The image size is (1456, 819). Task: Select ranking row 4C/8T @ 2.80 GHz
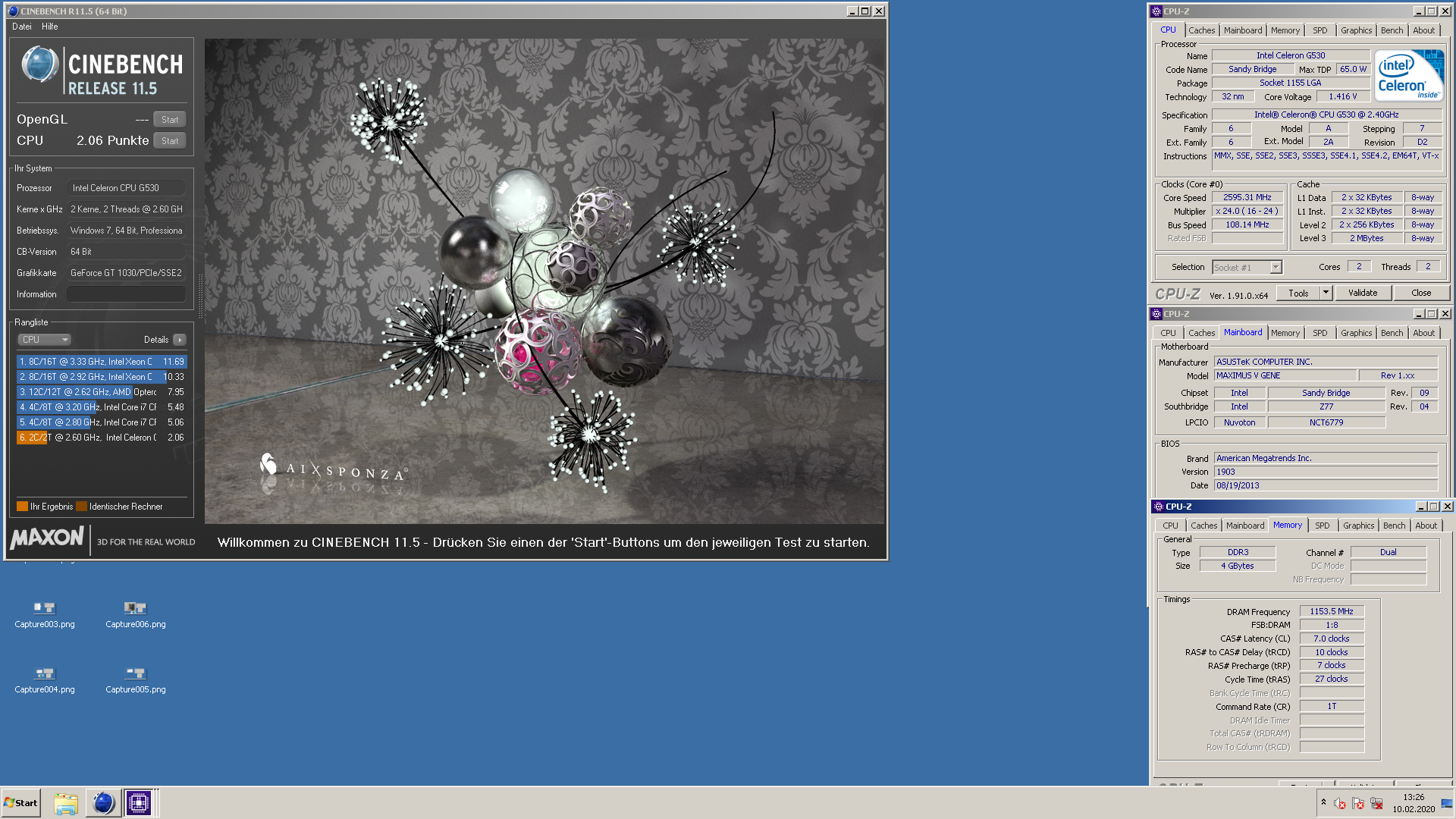[x=102, y=422]
